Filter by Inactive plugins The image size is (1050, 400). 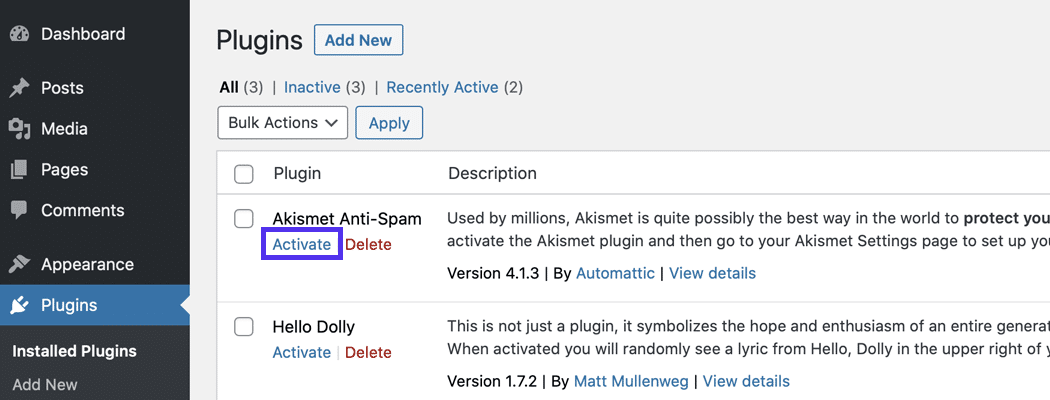click(x=311, y=87)
